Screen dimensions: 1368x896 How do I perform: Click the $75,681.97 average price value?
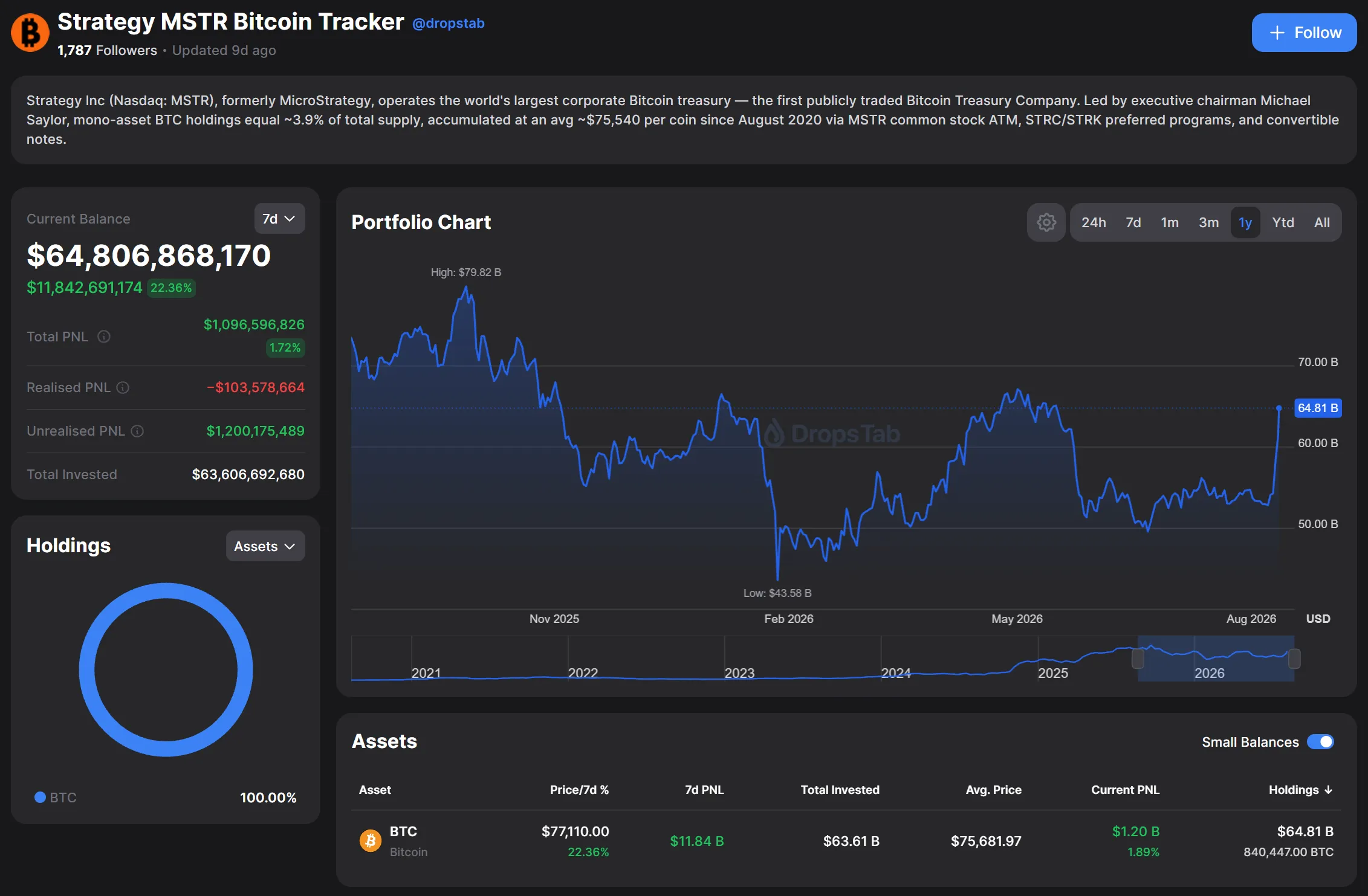986,841
